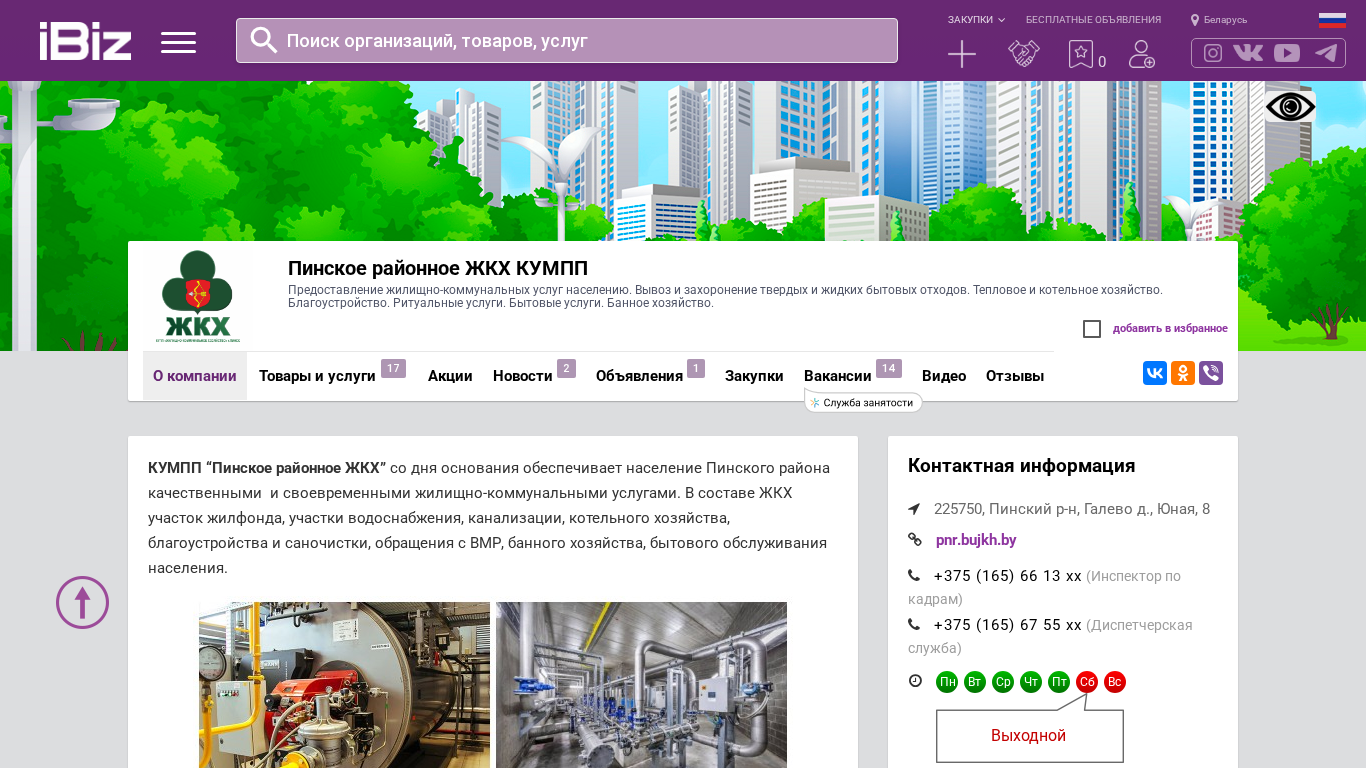Image resolution: width=1366 pixels, height=768 pixels.
Task: Share company page via Viber
Action: pos(1211,373)
